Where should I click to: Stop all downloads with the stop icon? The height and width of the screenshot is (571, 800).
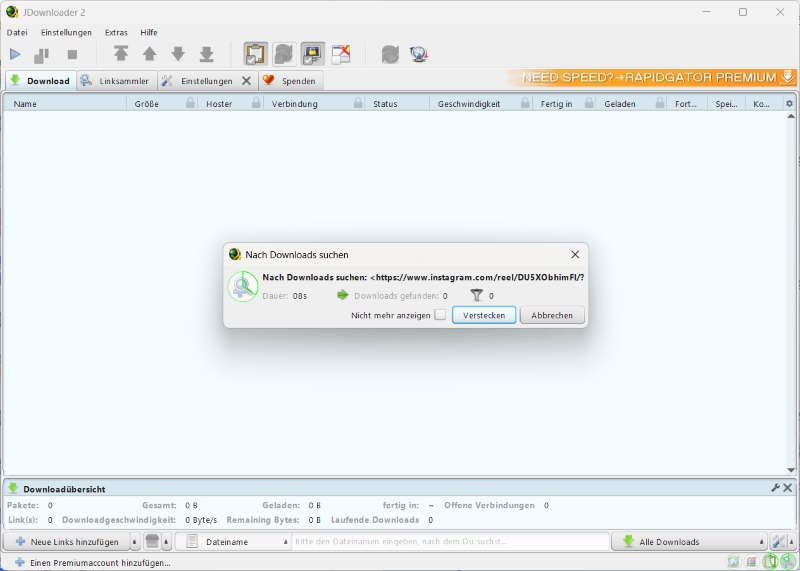pyautogui.click(x=72, y=54)
